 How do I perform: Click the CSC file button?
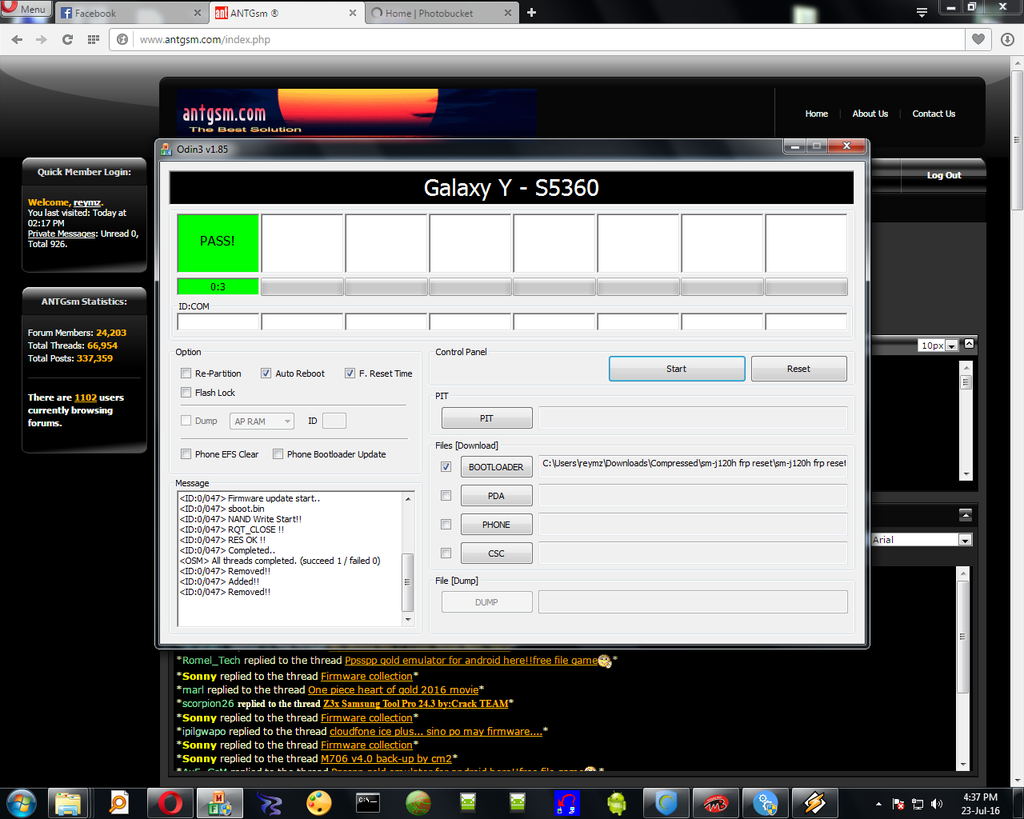click(496, 553)
